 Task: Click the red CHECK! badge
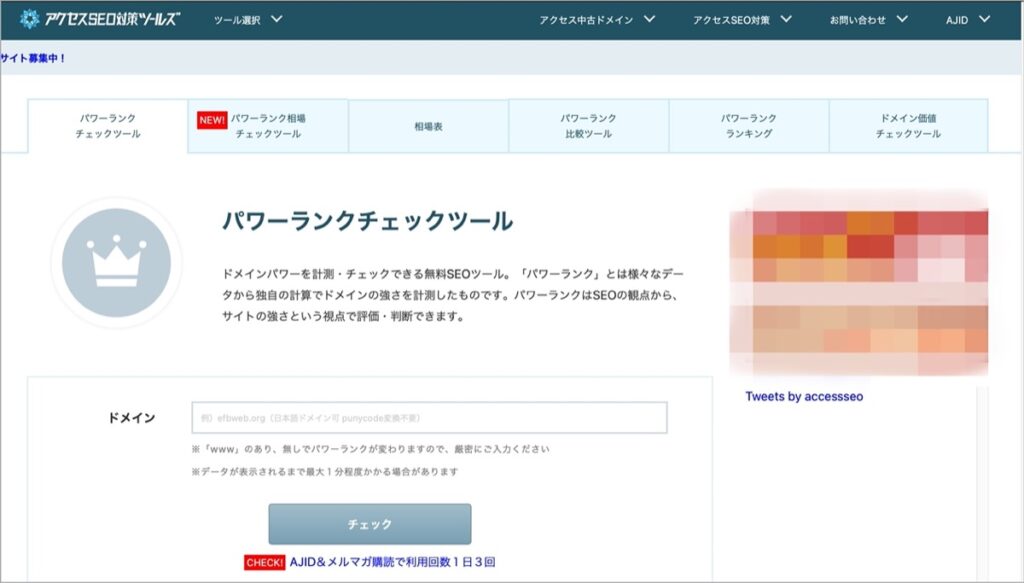[264, 562]
